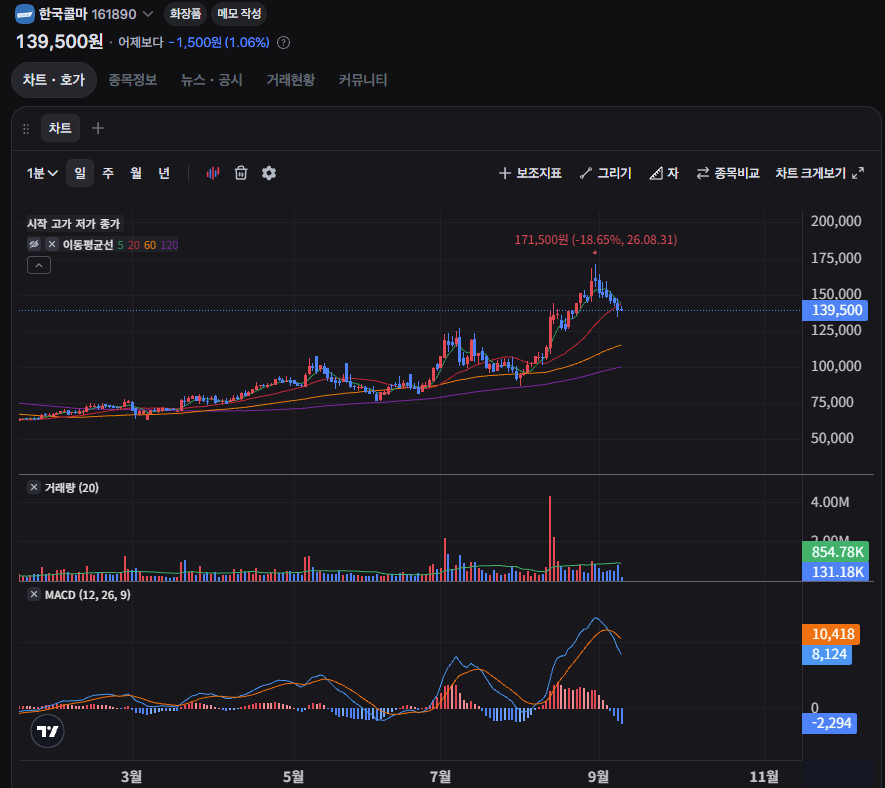Toggle moving average lines visibility eye icon
Screen dimensions: 885x788
[34, 244]
